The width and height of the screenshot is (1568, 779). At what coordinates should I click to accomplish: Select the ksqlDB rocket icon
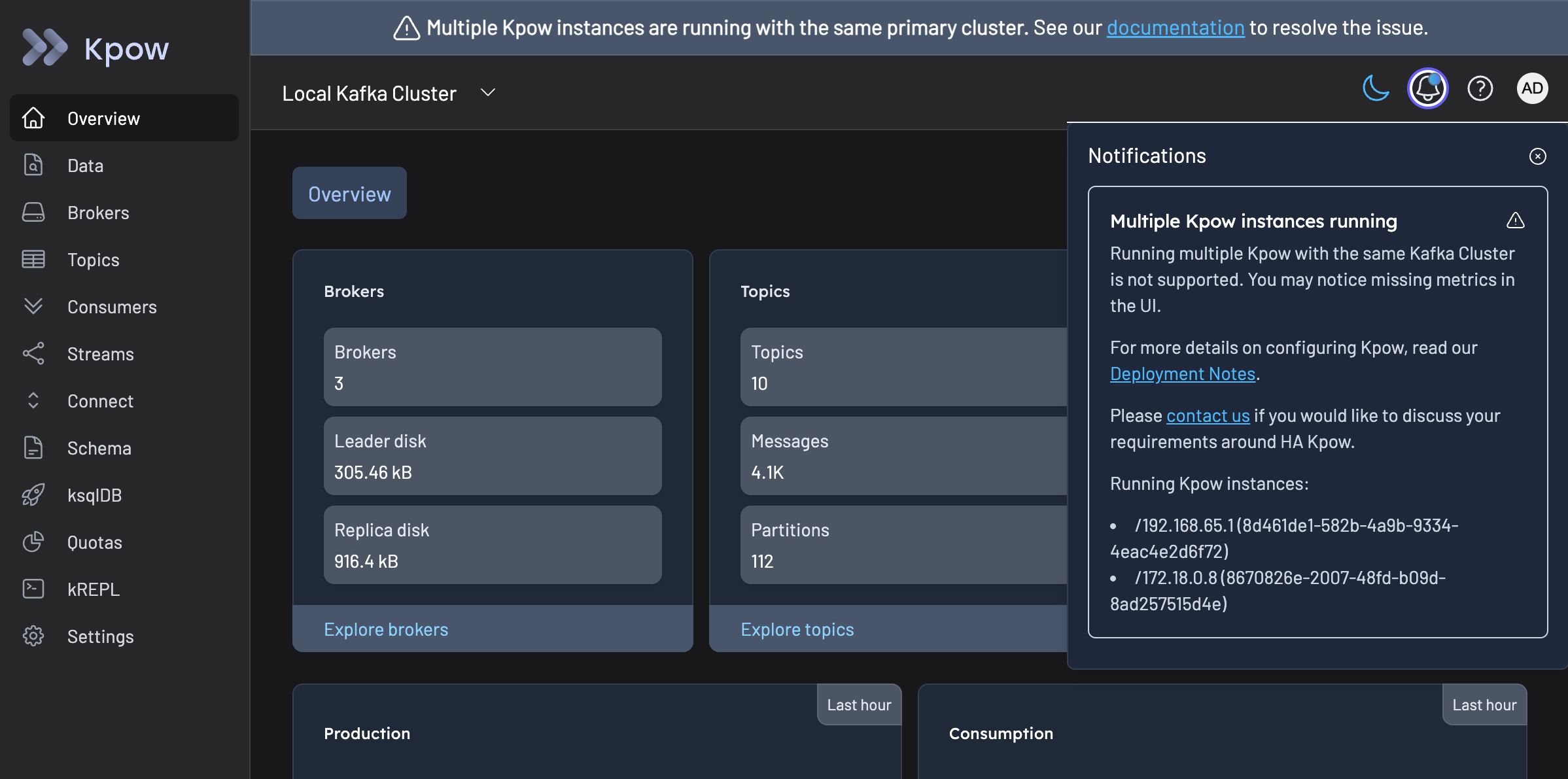33,494
